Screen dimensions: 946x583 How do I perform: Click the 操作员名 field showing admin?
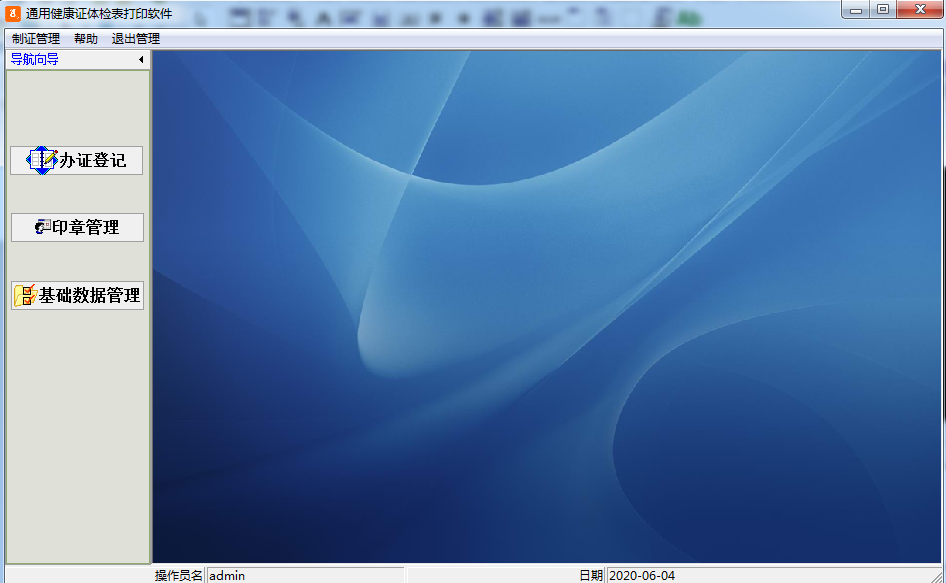305,576
